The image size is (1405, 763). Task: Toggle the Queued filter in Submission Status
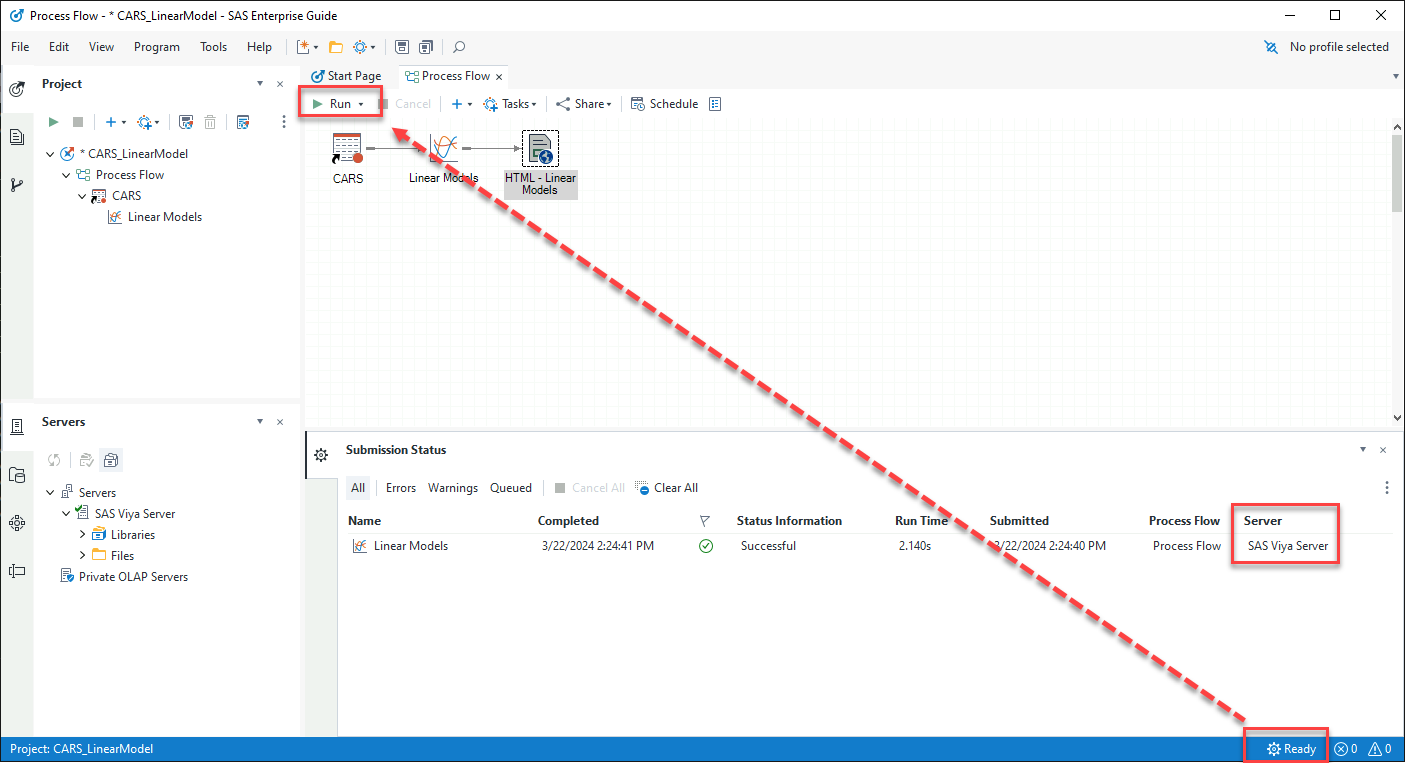pyautogui.click(x=511, y=488)
